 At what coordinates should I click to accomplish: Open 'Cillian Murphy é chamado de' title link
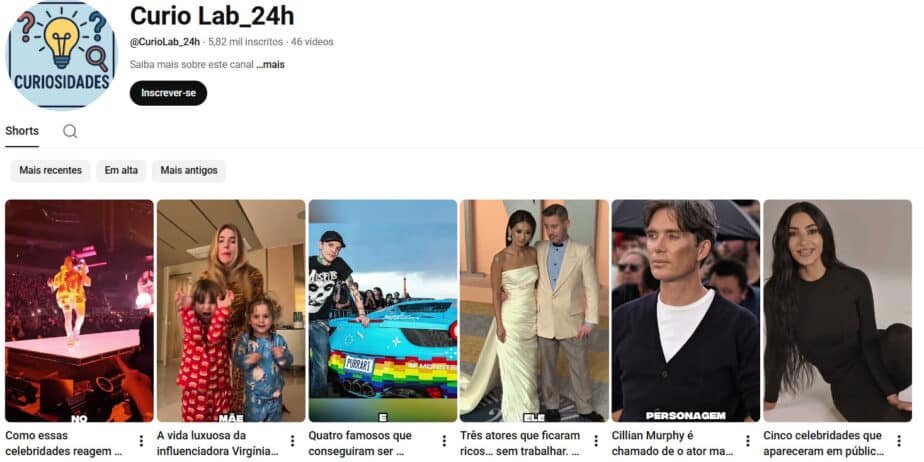(671, 444)
